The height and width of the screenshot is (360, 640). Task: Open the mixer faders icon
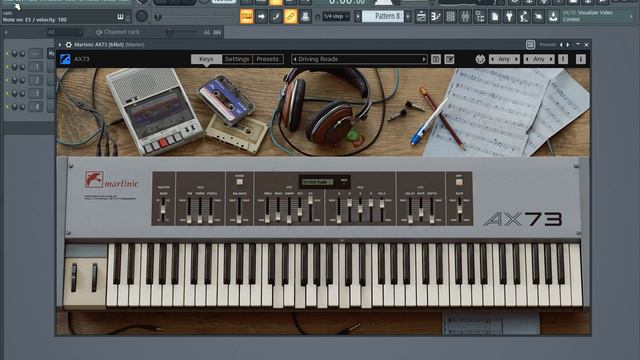click(465, 17)
